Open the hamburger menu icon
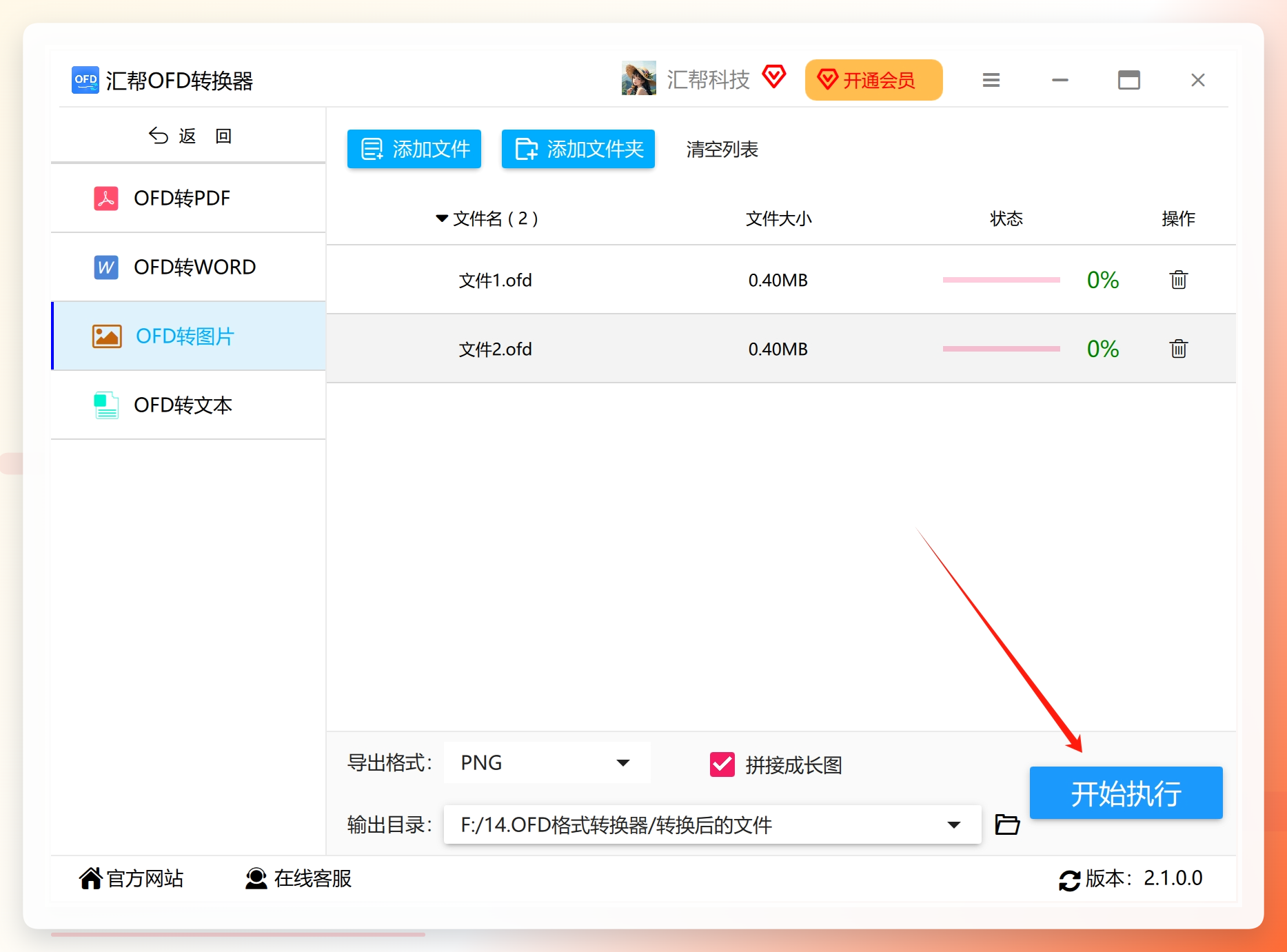 [x=991, y=80]
